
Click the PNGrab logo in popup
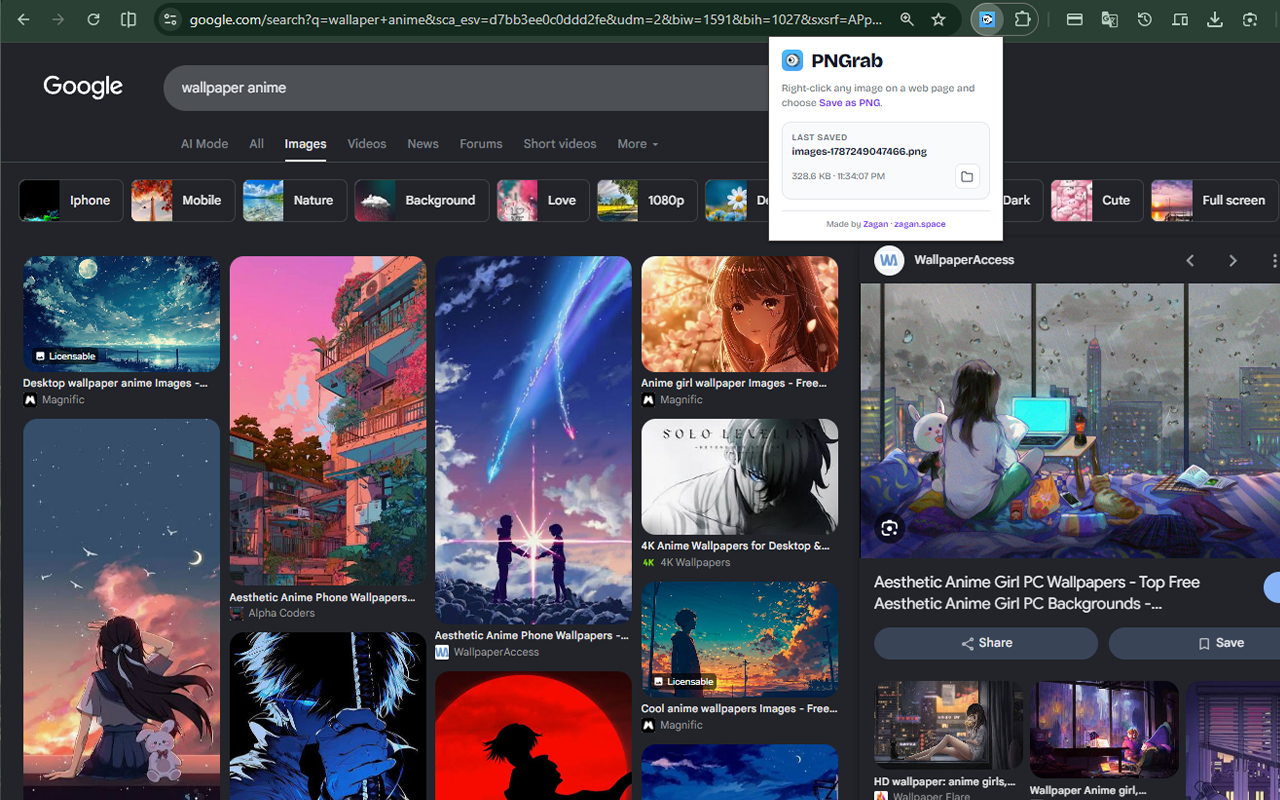point(792,61)
